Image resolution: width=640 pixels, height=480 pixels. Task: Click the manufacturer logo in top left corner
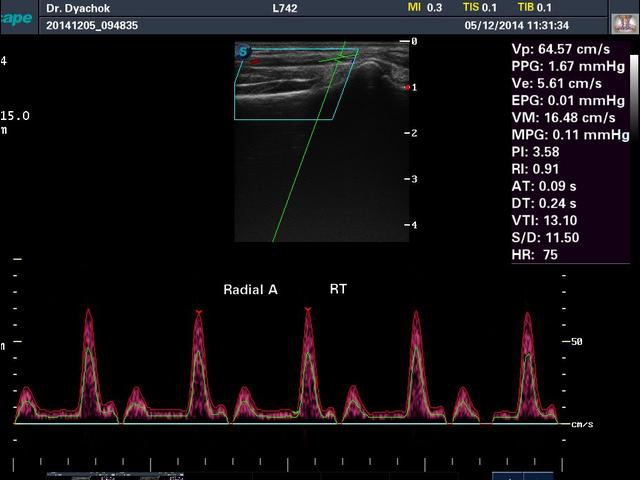(17, 17)
